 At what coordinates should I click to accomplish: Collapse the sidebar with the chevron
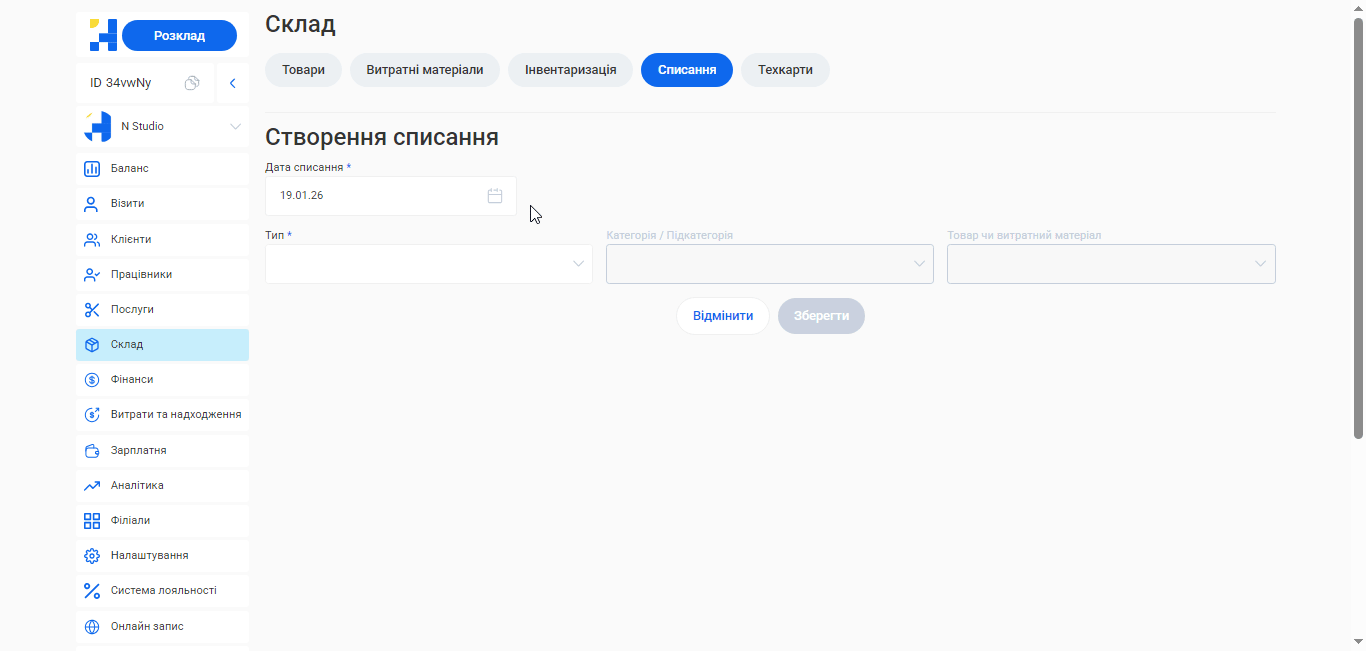[233, 83]
